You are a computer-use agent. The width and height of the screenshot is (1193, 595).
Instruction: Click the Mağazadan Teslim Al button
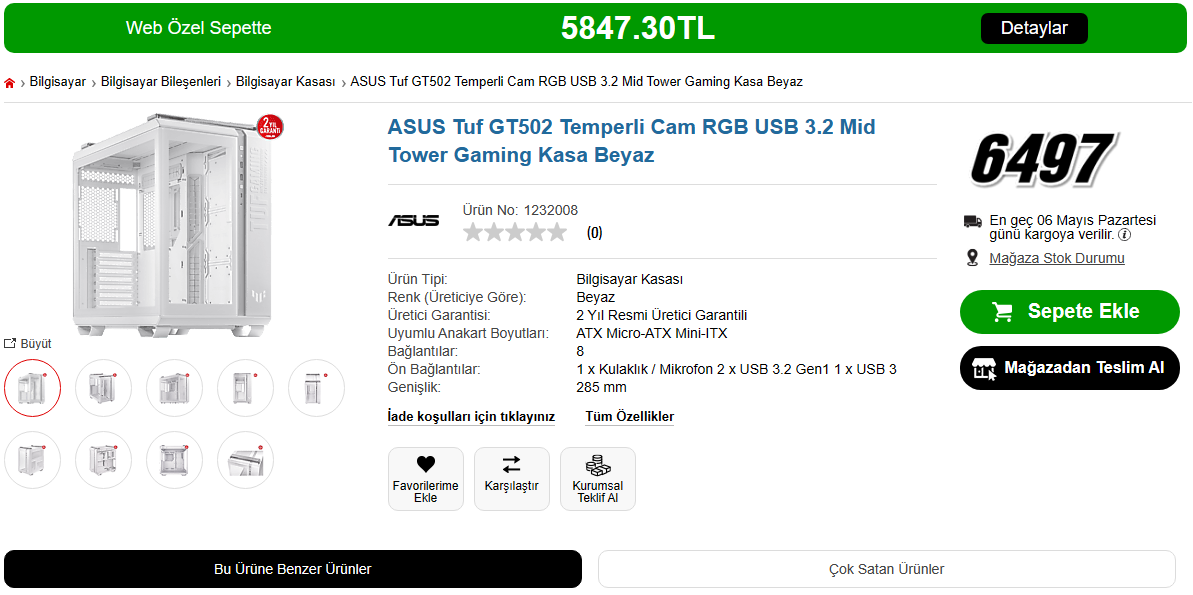(1069, 368)
